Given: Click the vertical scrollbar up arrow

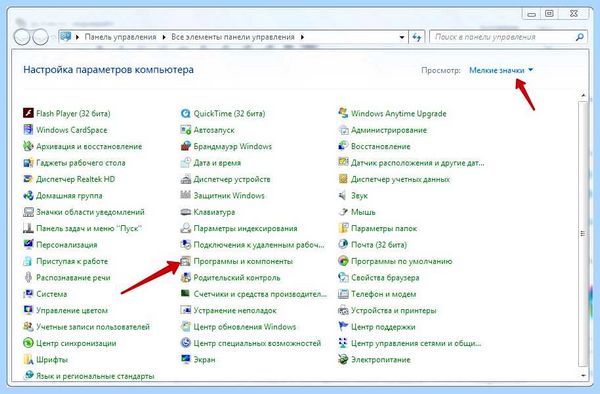Looking at the screenshot, I should click(584, 95).
